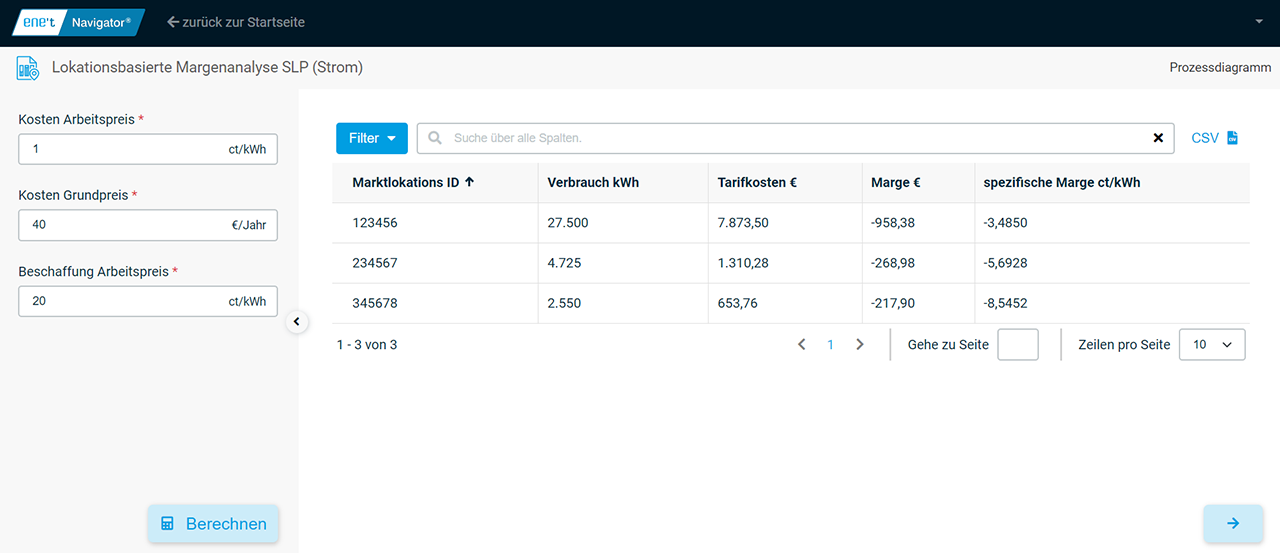Click zurück zur Startseite link
The width and height of the screenshot is (1280, 553).
[236, 22]
